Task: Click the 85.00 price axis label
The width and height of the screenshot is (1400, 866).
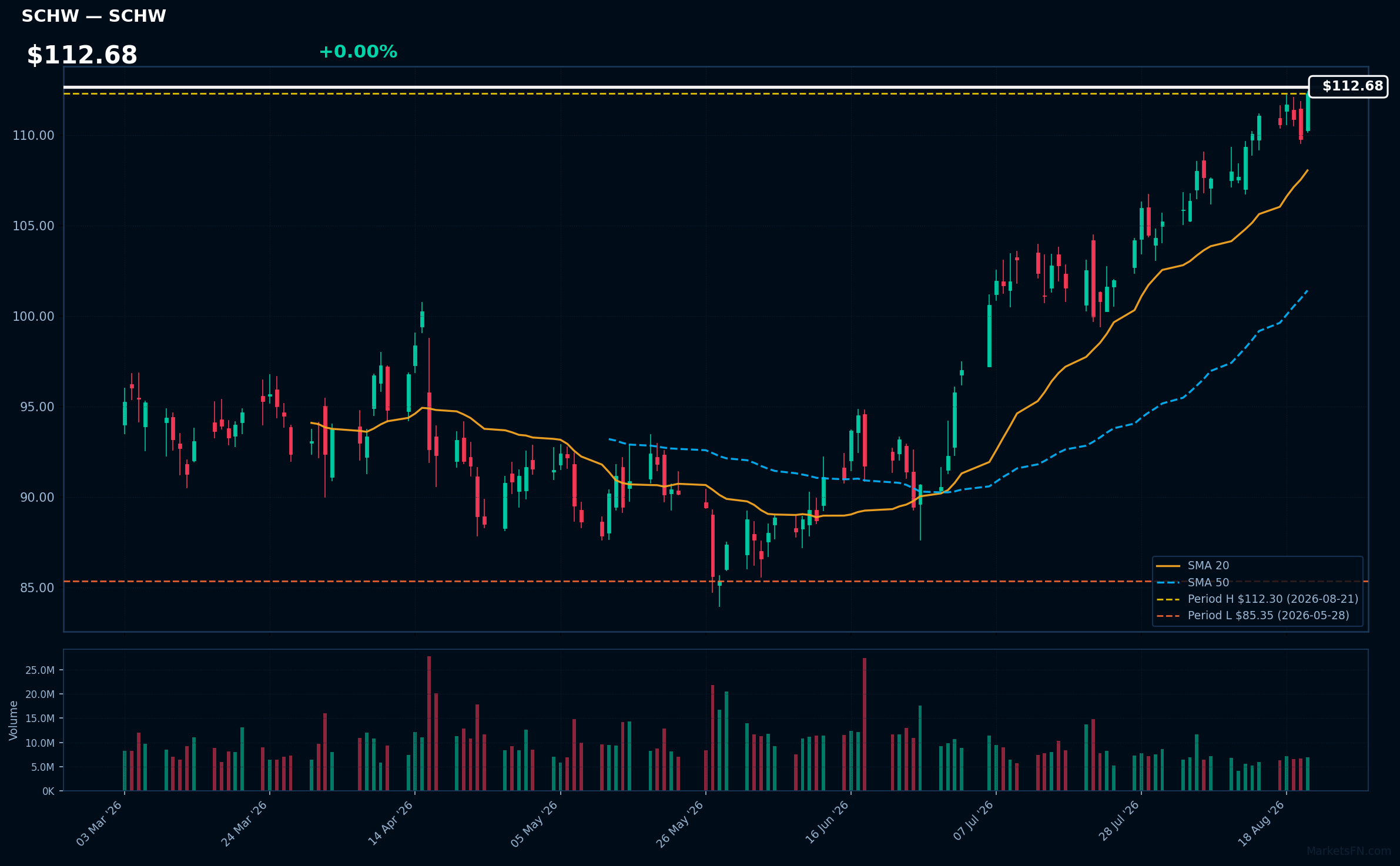Action: coord(37,588)
